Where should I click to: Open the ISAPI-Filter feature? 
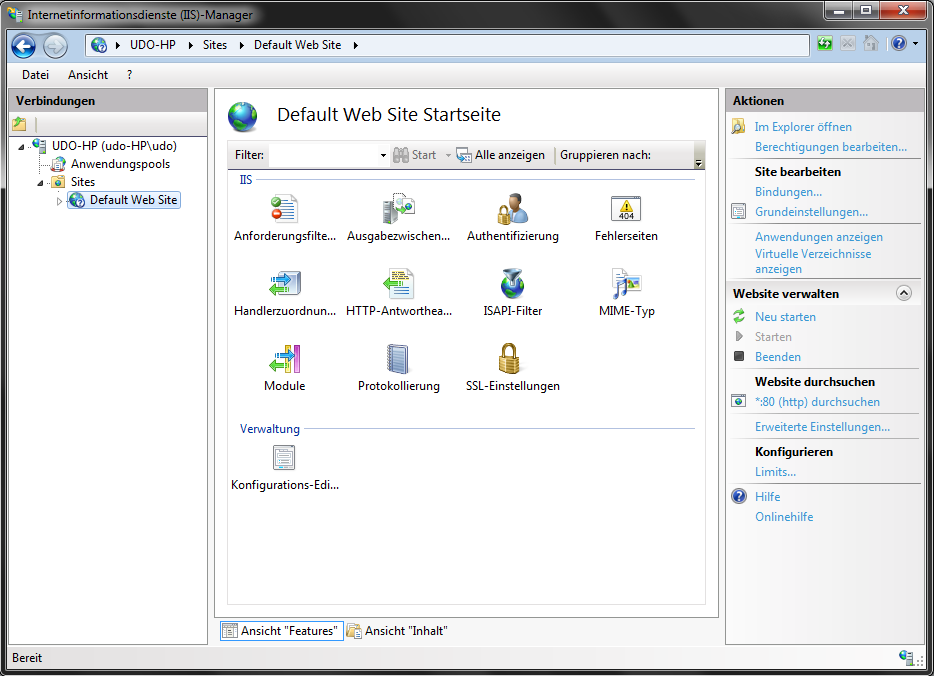(512, 285)
